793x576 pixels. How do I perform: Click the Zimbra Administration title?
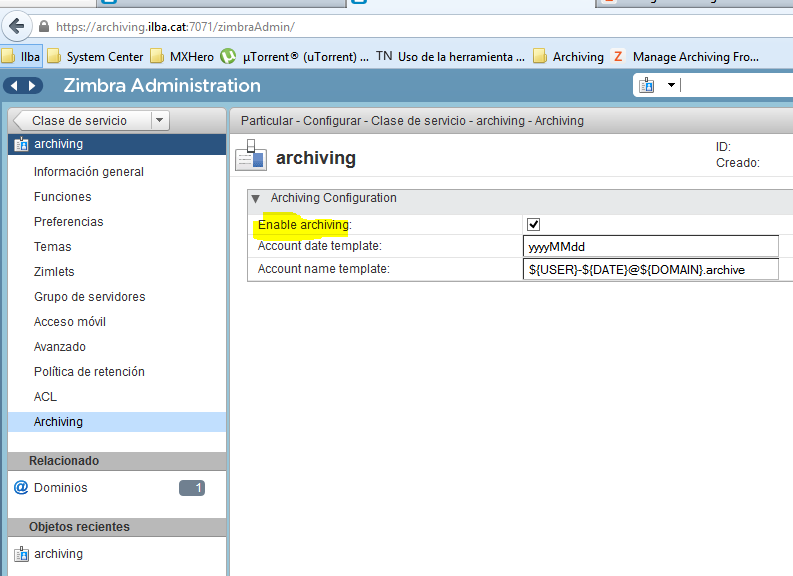pyautogui.click(x=162, y=85)
